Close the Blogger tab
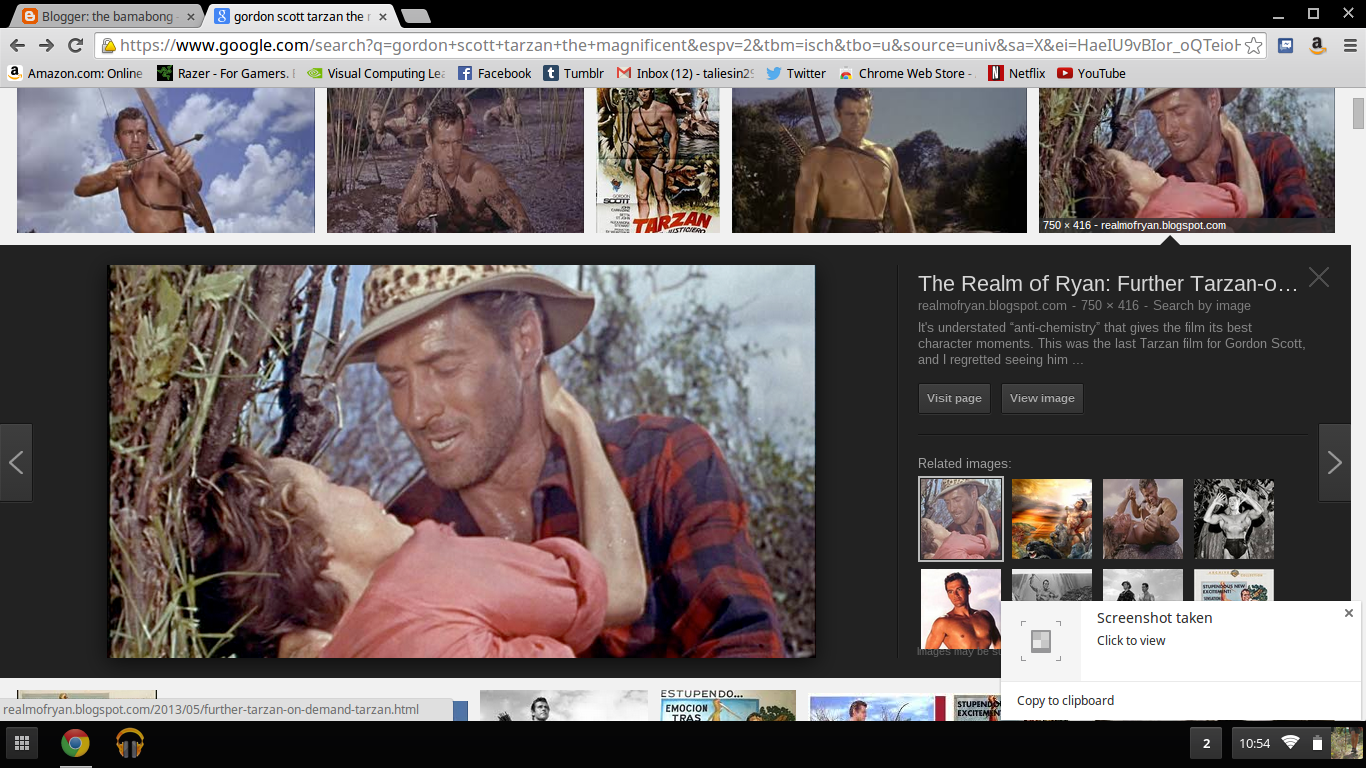The image size is (1366, 768). pos(191,17)
